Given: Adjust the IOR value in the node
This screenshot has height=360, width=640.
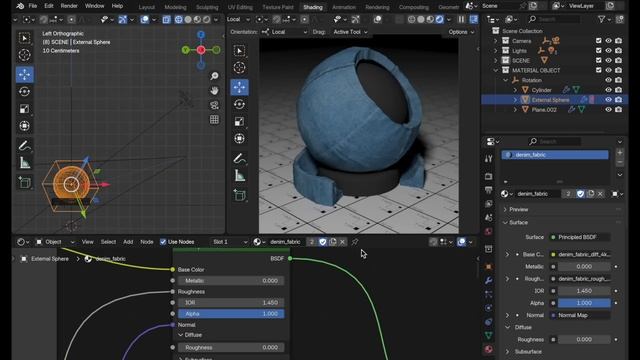Looking at the screenshot, I should point(231,303).
